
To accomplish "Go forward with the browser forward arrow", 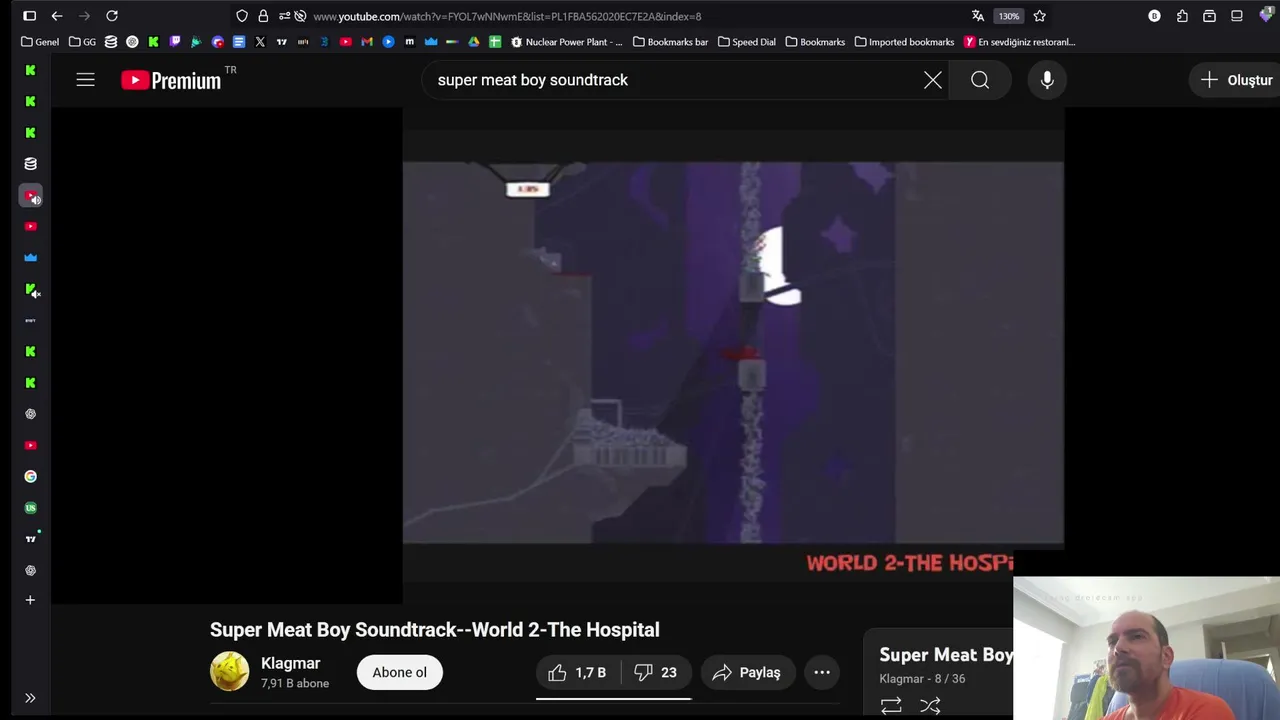I will [84, 16].
